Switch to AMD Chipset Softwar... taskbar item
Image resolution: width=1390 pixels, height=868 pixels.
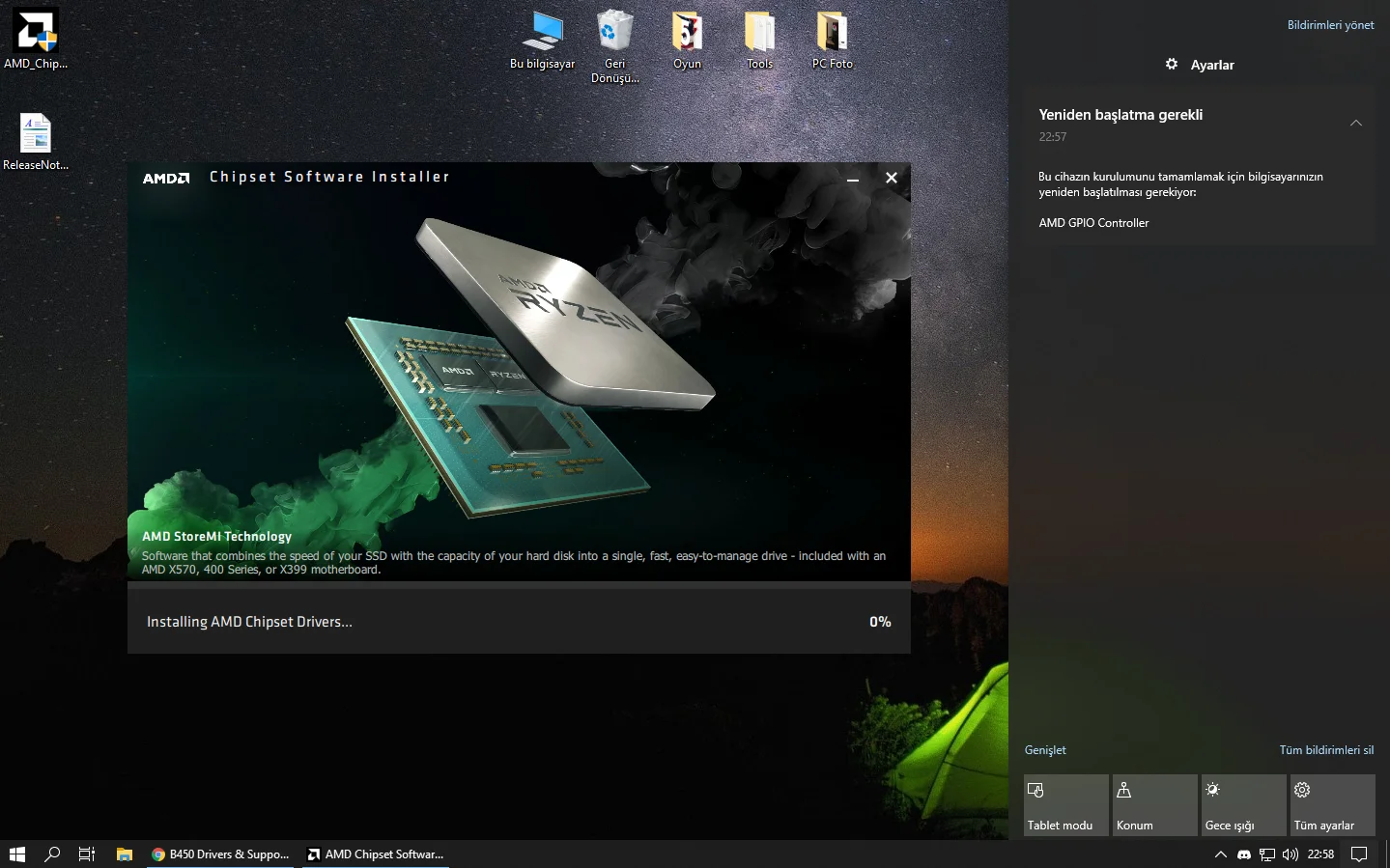click(376, 854)
